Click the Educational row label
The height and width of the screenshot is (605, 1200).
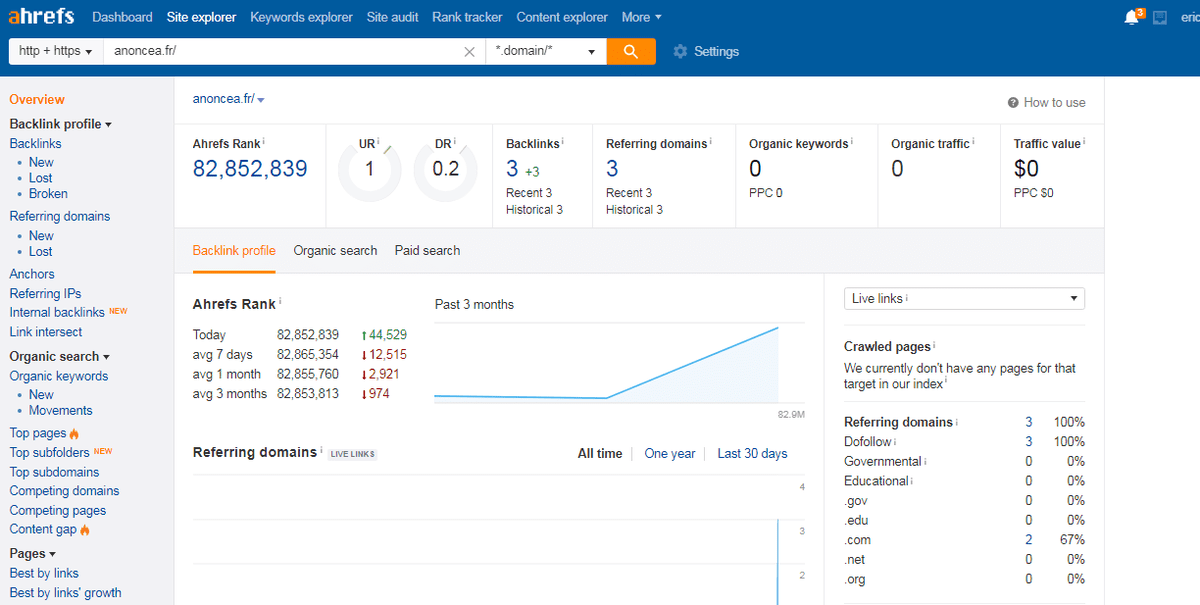click(x=876, y=481)
